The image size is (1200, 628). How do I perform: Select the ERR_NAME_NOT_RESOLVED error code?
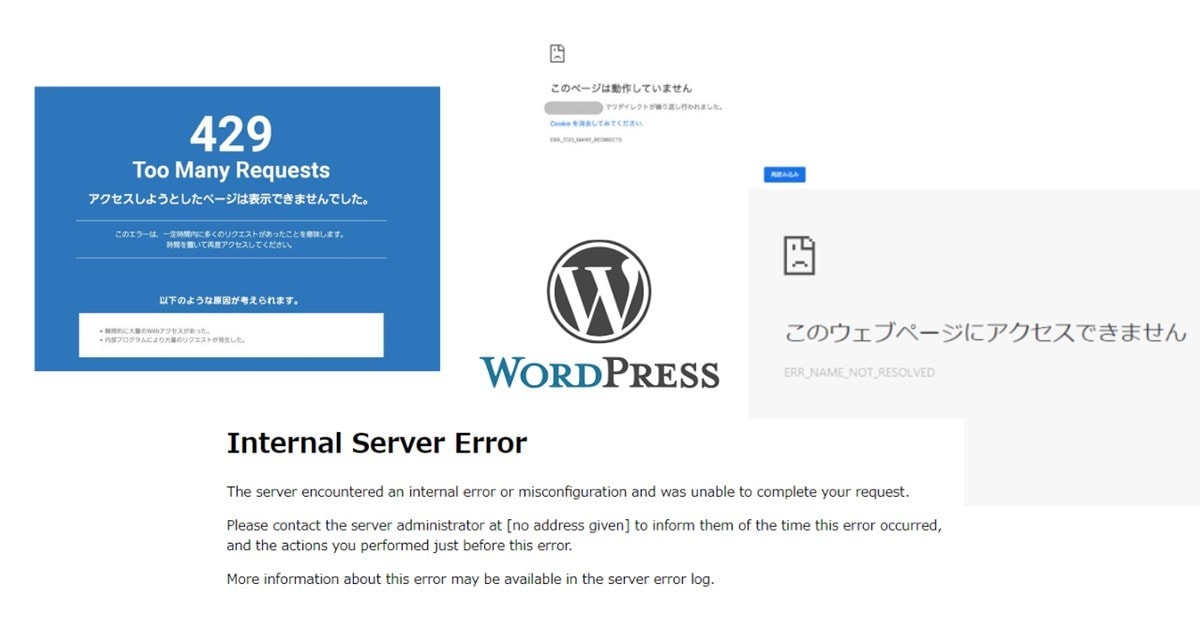tap(859, 372)
